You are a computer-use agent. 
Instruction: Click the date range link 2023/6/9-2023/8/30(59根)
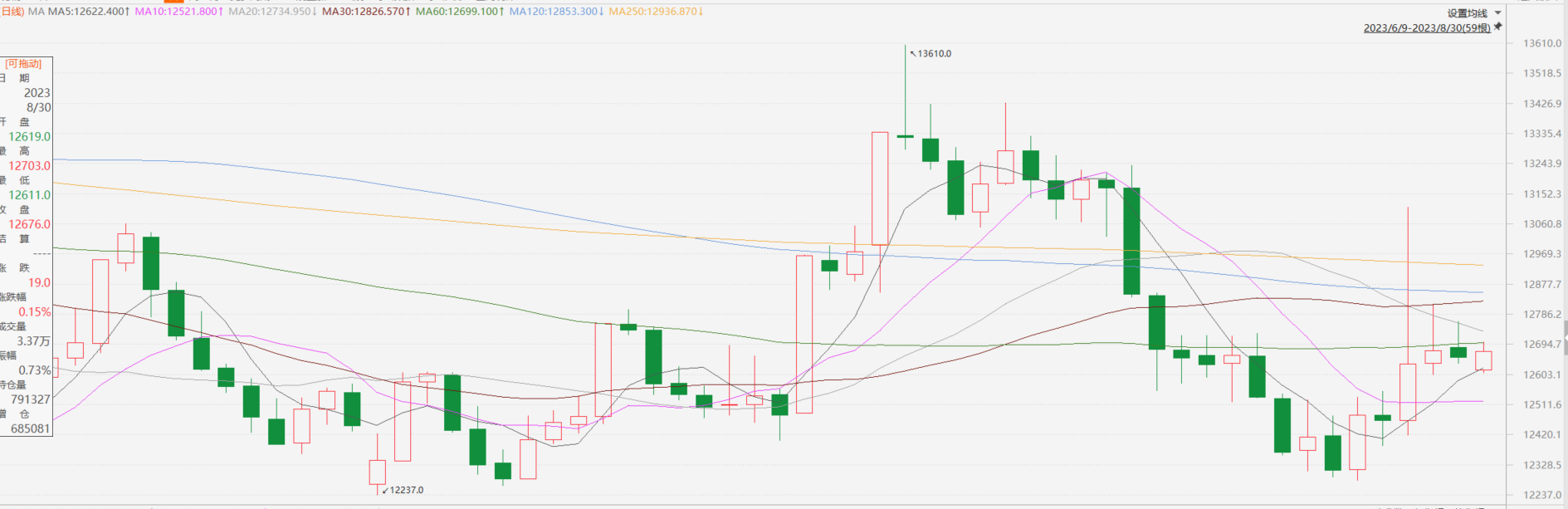[x=1427, y=28]
